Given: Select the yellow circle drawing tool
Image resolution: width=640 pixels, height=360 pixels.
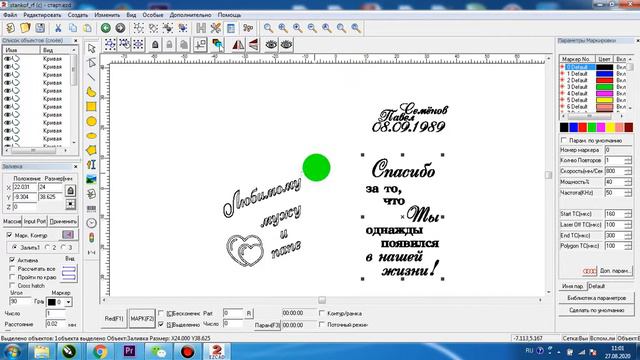Looking at the screenshot, I should pyautogui.click(x=91, y=121).
